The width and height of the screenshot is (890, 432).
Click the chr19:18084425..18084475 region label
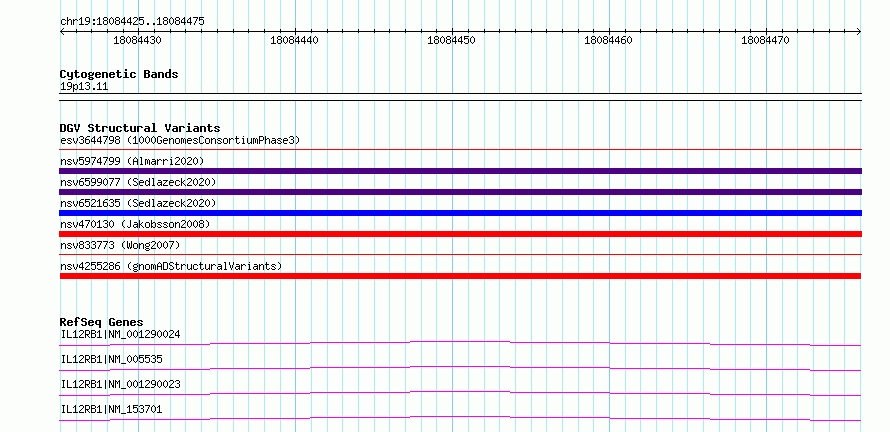click(x=132, y=22)
